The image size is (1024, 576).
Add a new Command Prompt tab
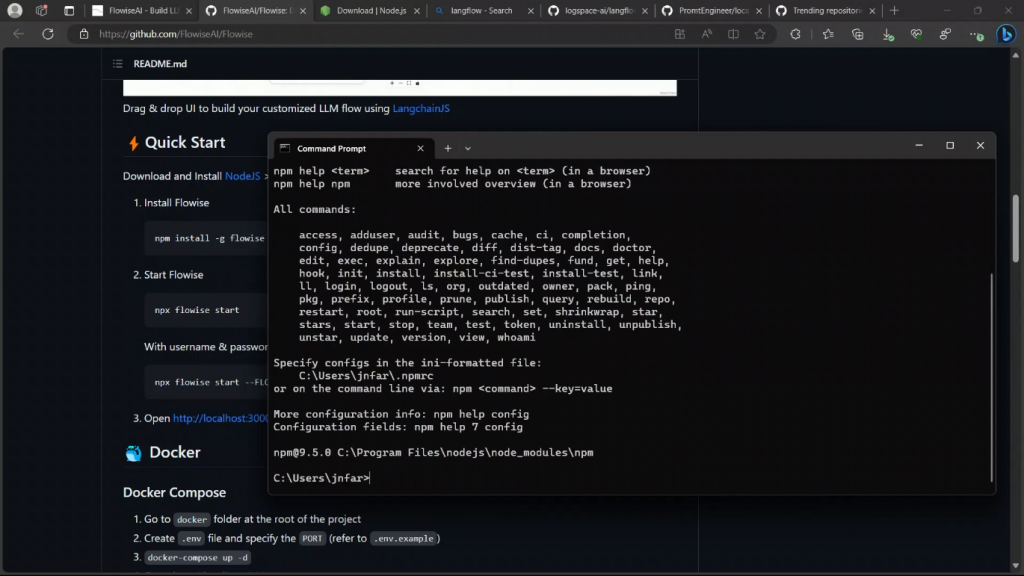tap(448, 148)
